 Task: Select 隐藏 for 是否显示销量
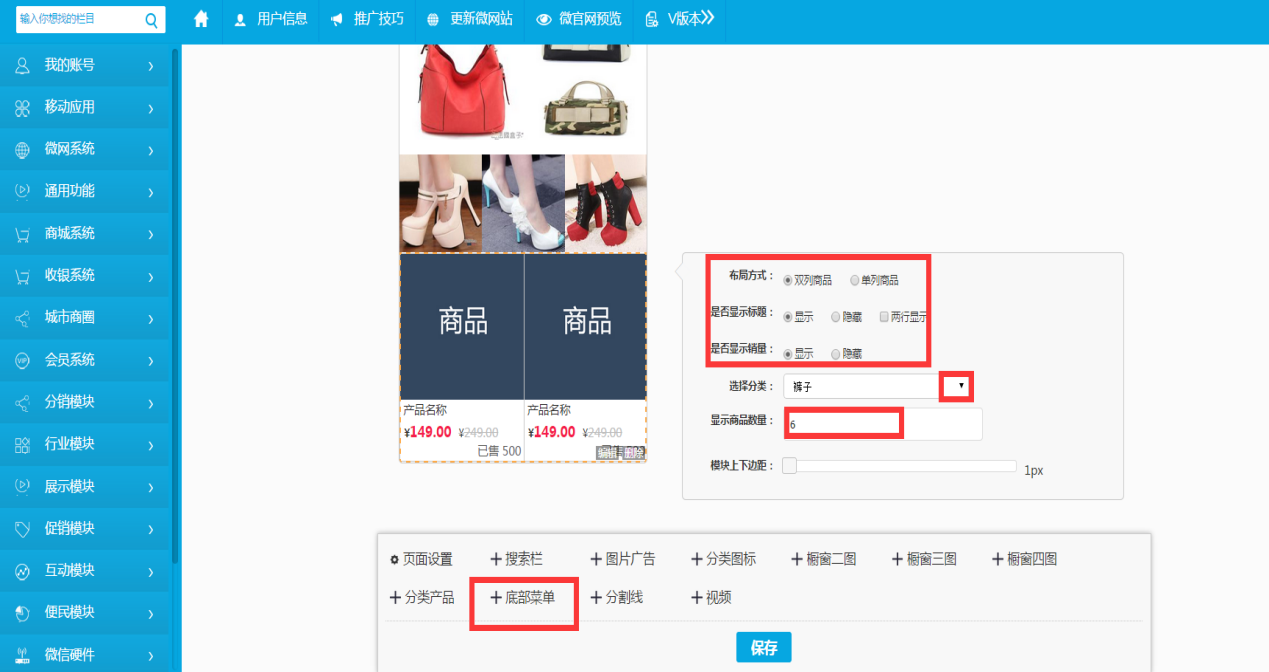[836, 354]
